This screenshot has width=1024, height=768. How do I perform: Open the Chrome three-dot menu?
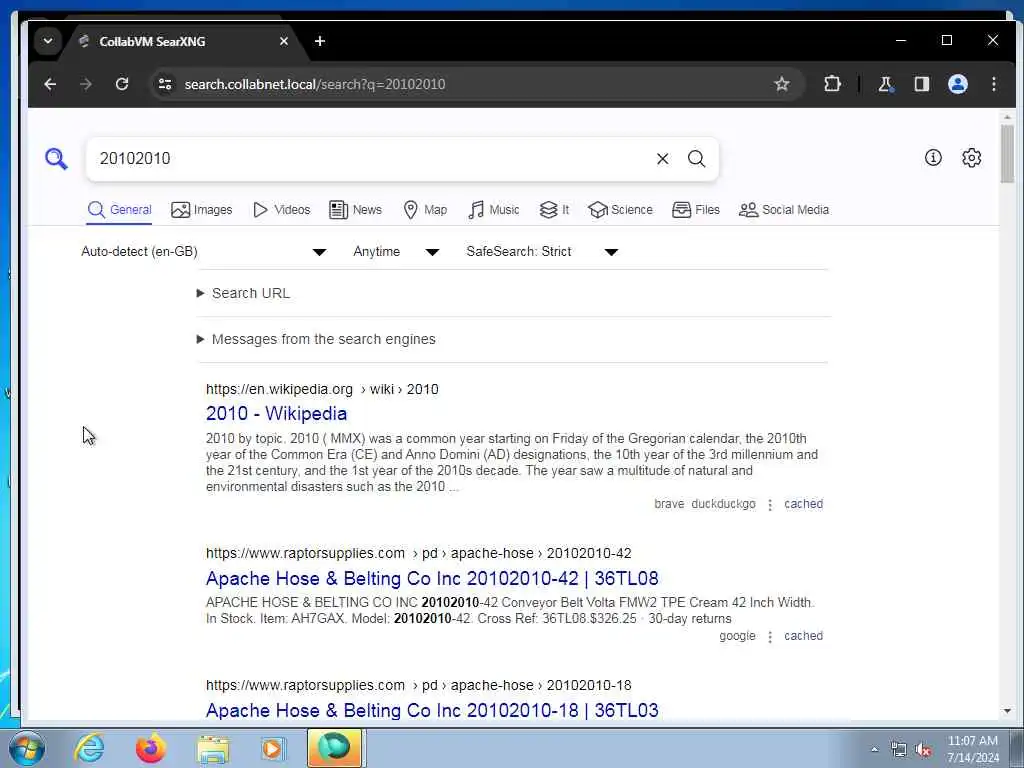[x=993, y=84]
